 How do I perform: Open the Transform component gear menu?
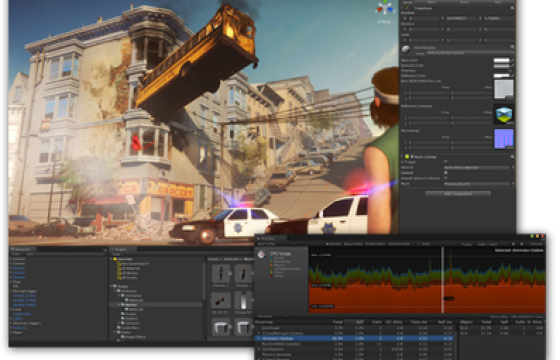point(512,8)
